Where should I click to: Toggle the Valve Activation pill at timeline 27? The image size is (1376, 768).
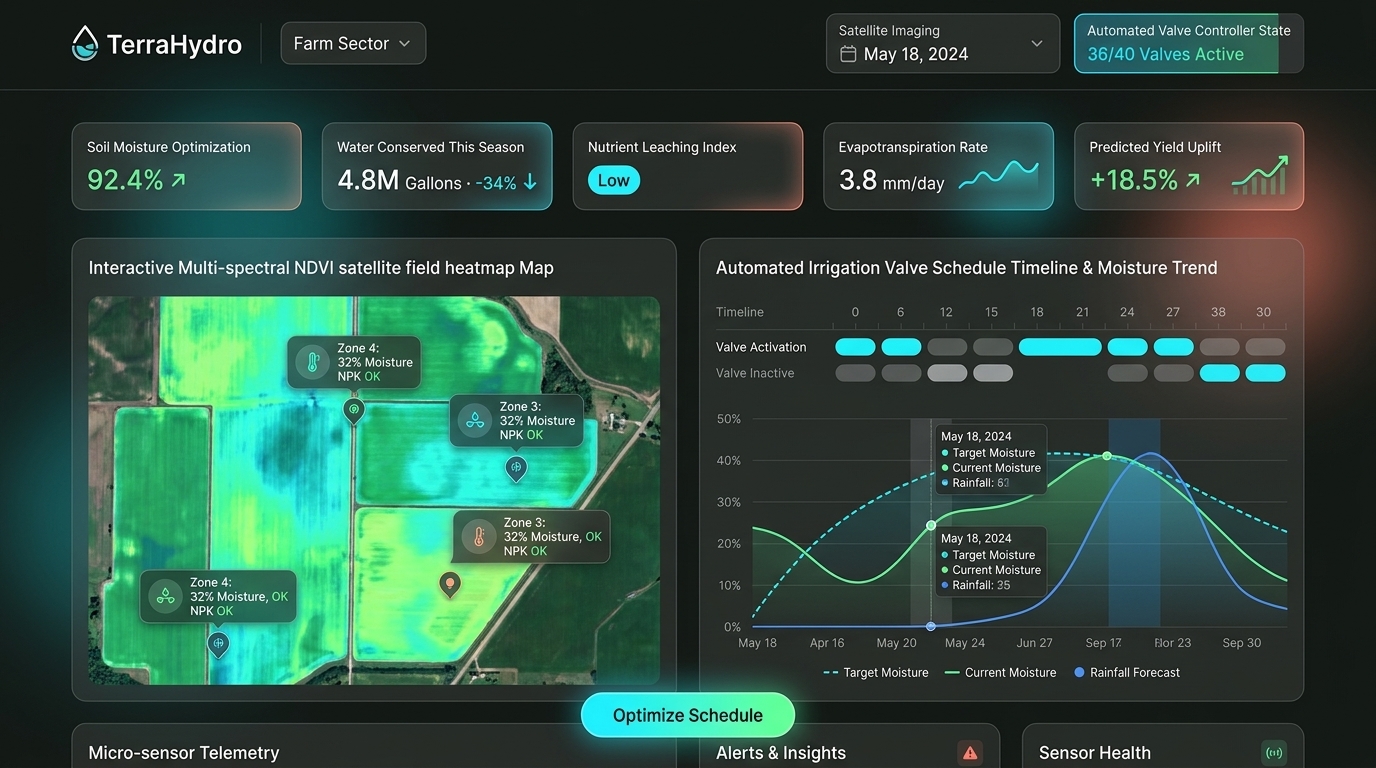(x=1174, y=347)
